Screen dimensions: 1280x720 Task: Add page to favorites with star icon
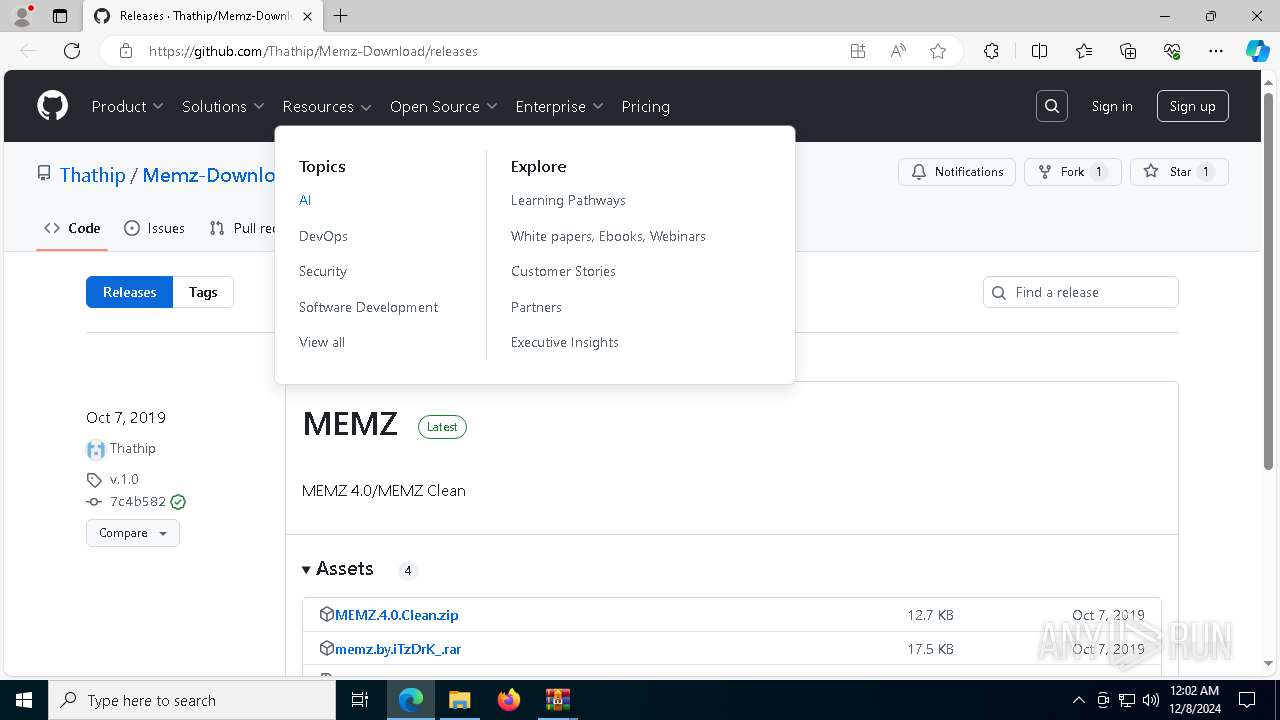(938, 51)
